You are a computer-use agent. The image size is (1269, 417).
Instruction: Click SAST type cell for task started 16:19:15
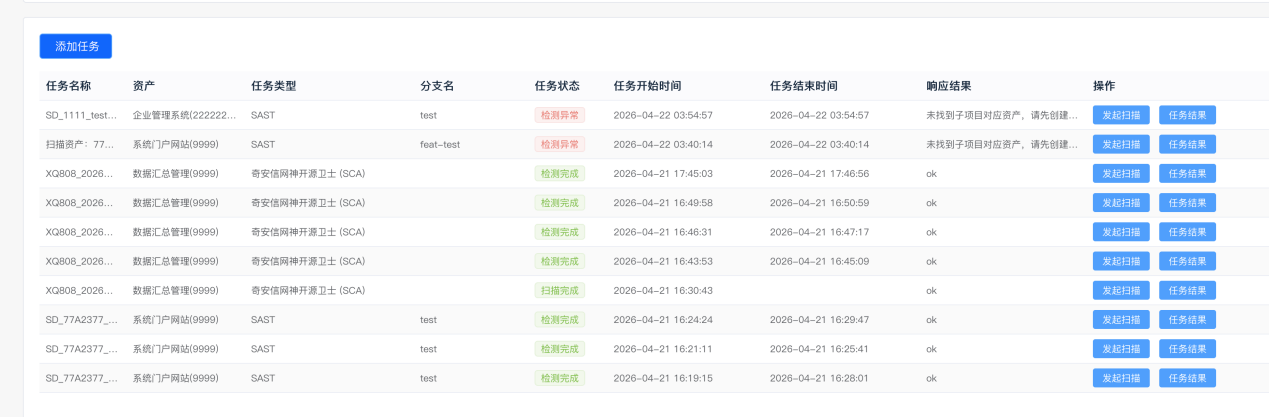[x=263, y=378]
